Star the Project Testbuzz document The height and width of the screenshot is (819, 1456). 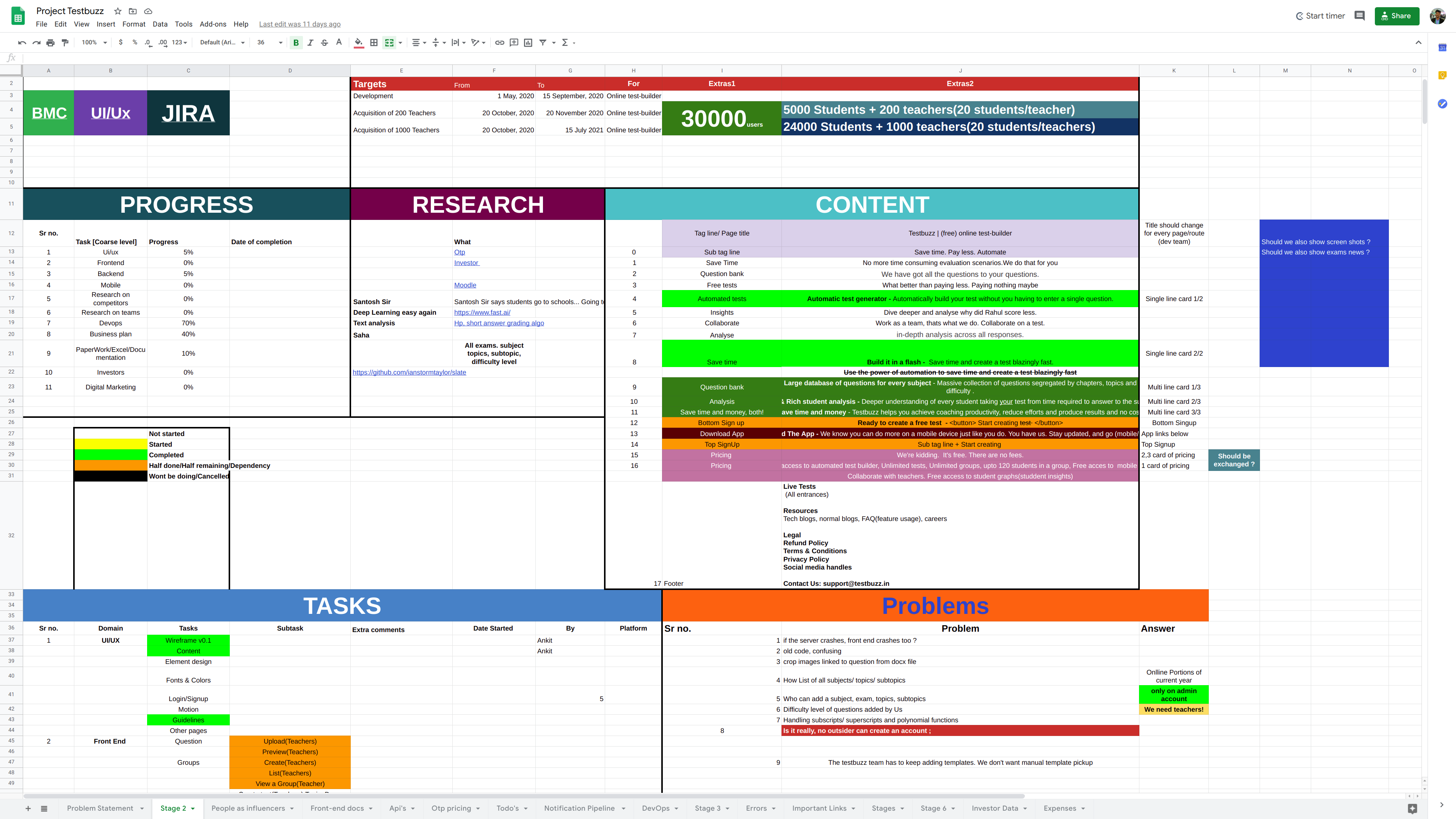[x=118, y=11]
